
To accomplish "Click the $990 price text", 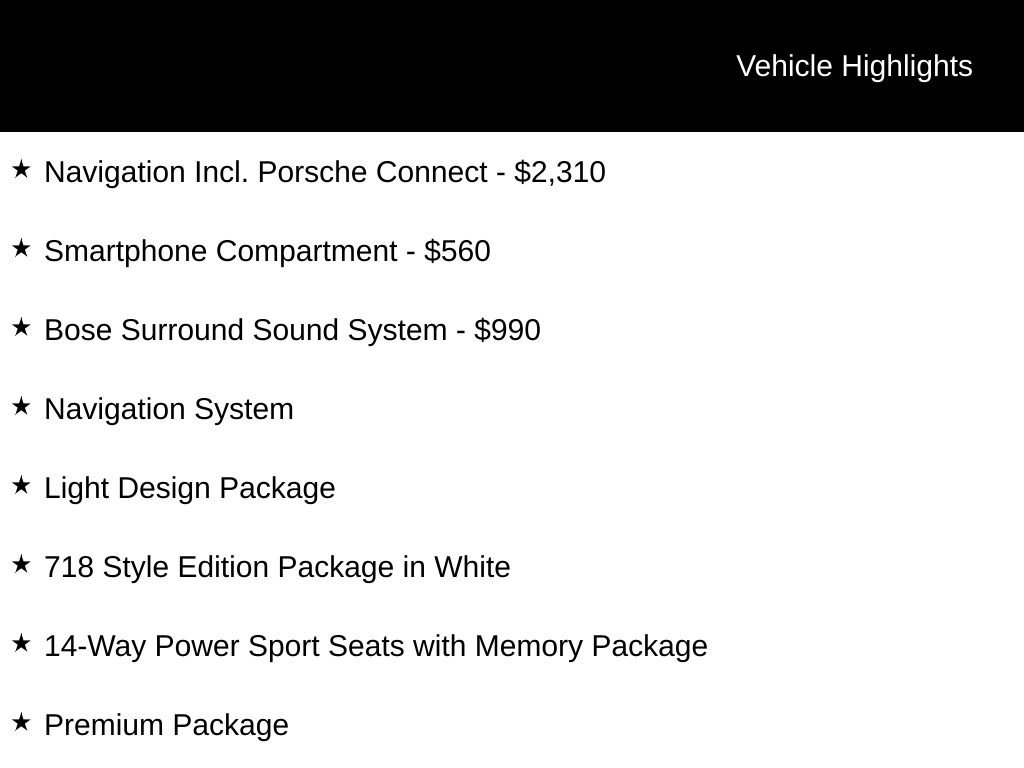I will click(x=507, y=330).
